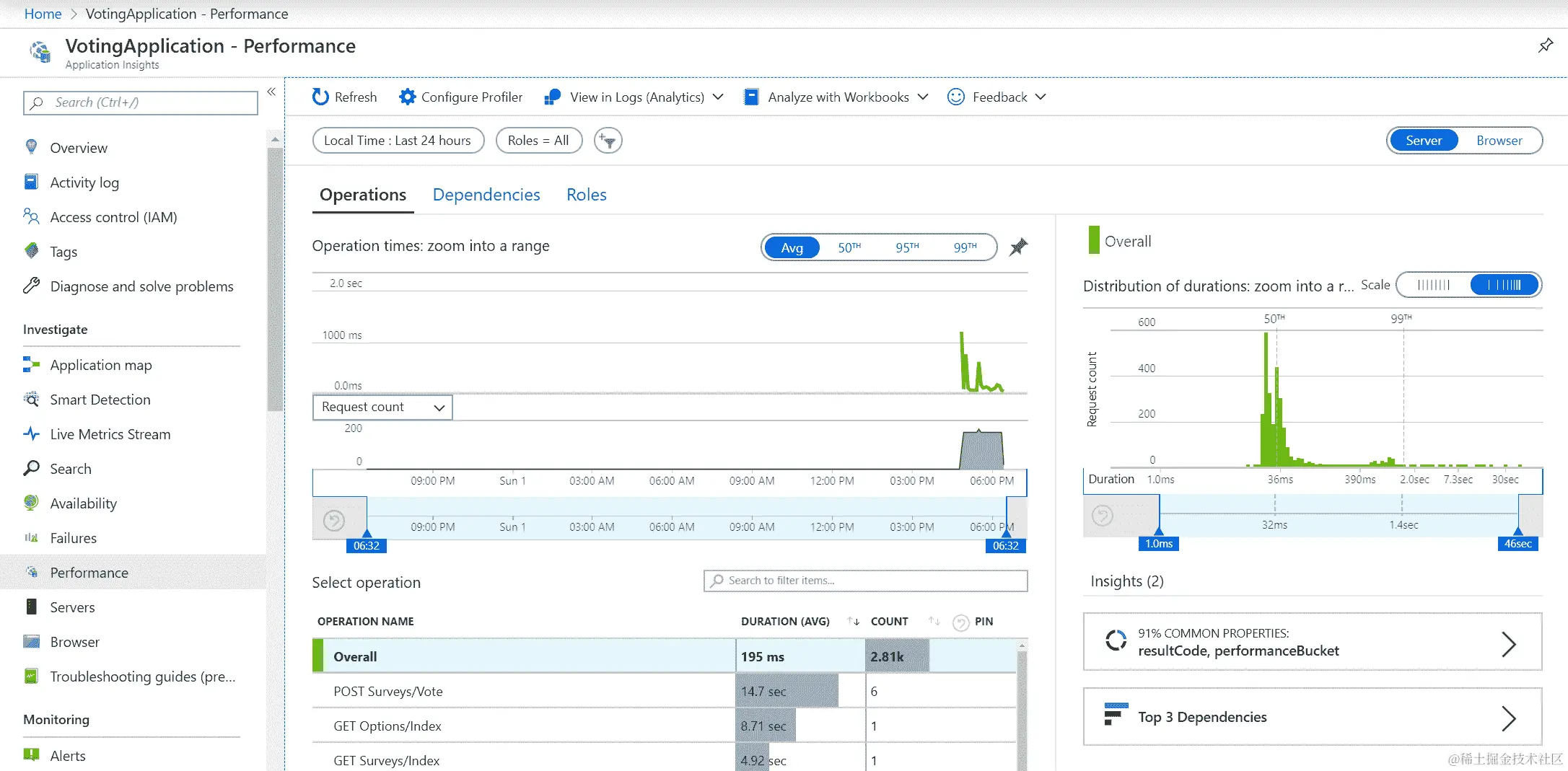Pin the page with top-right pin icon
The image size is (1568, 771).
coord(1546,45)
